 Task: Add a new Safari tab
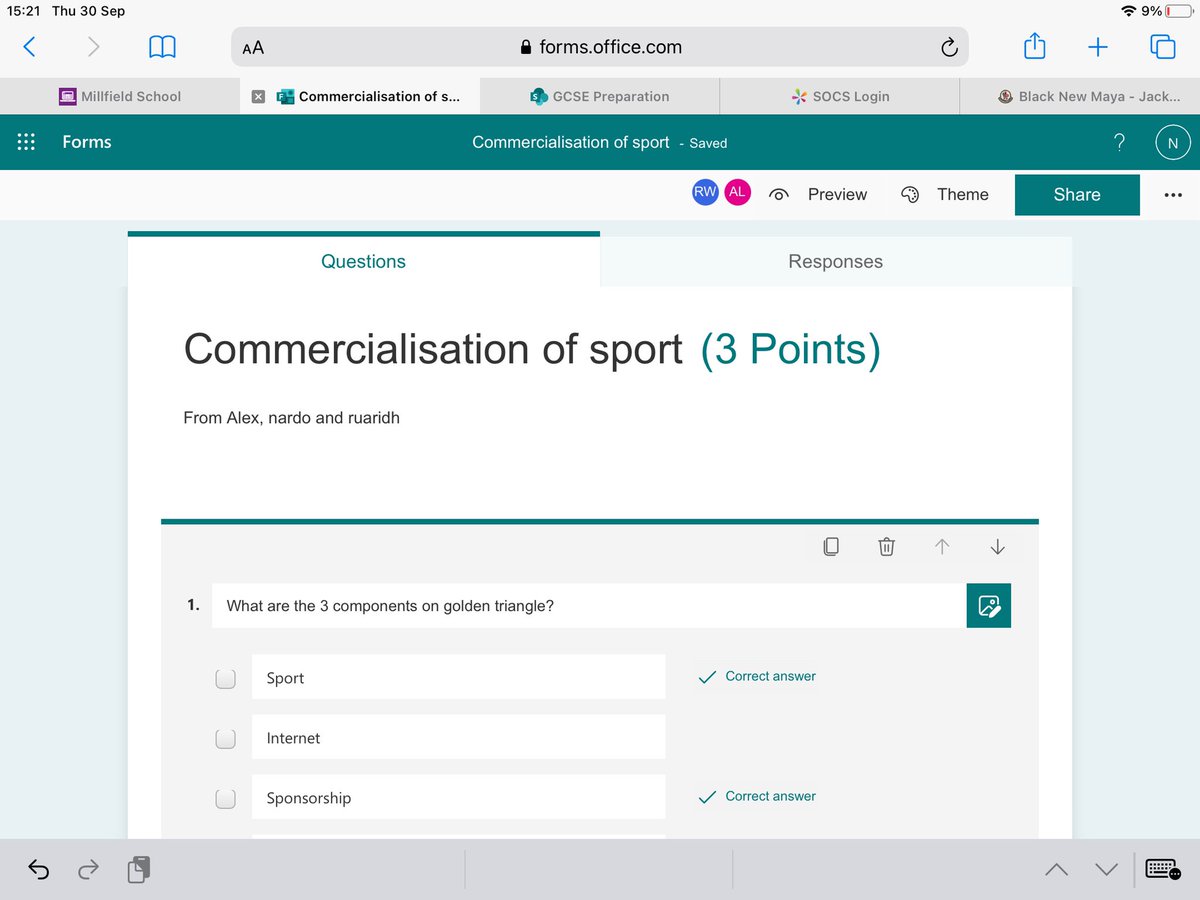(1097, 46)
